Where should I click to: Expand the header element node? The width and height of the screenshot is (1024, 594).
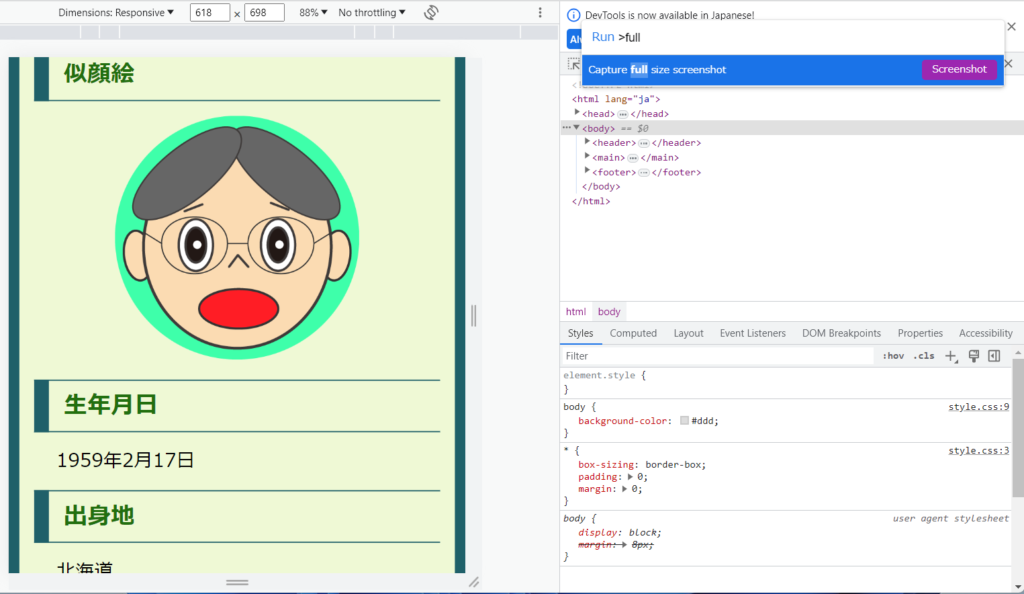pyautogui.click(x=588, y=143)
